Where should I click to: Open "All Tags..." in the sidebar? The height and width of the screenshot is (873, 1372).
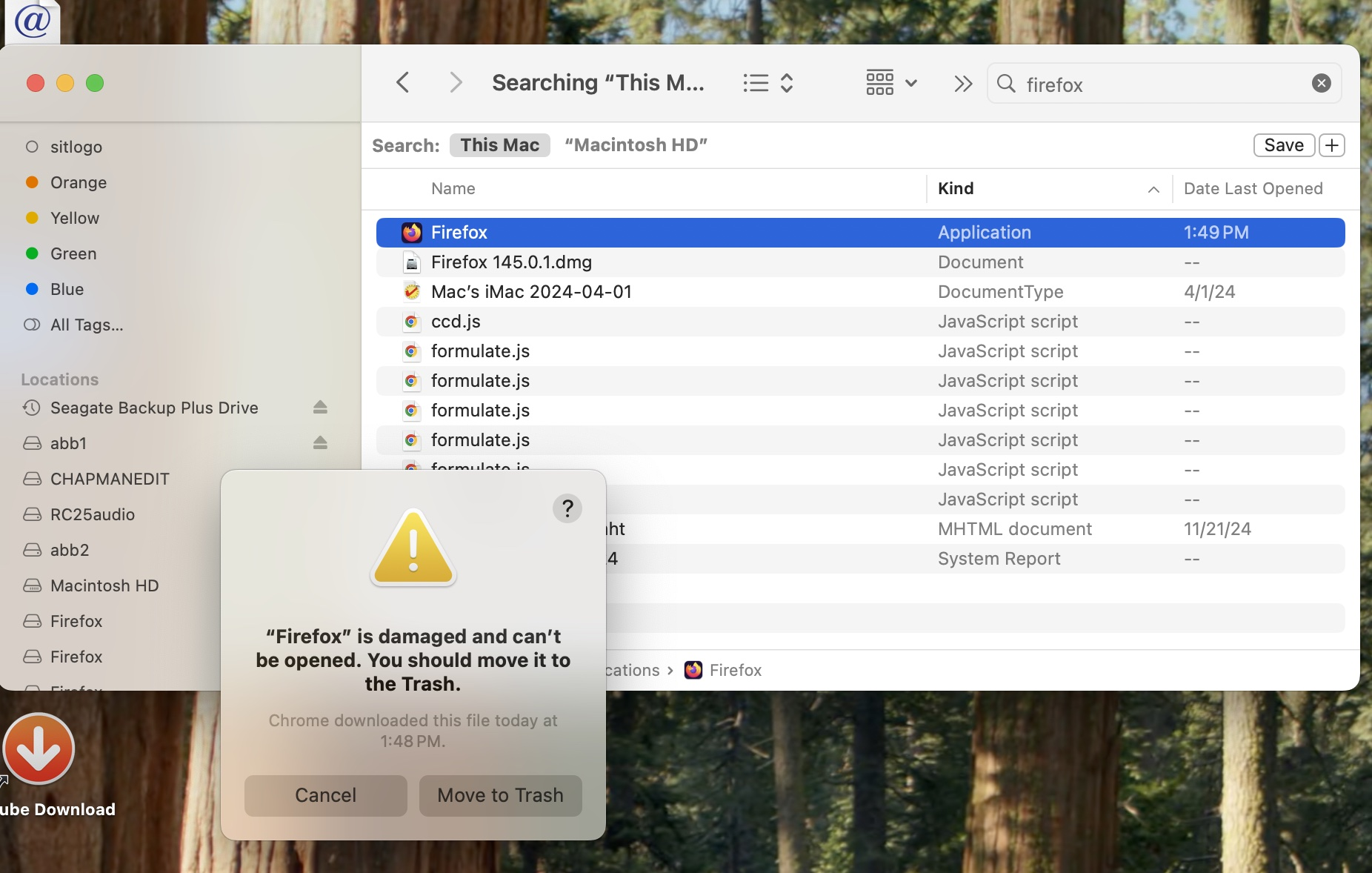(x=87, y=325)
